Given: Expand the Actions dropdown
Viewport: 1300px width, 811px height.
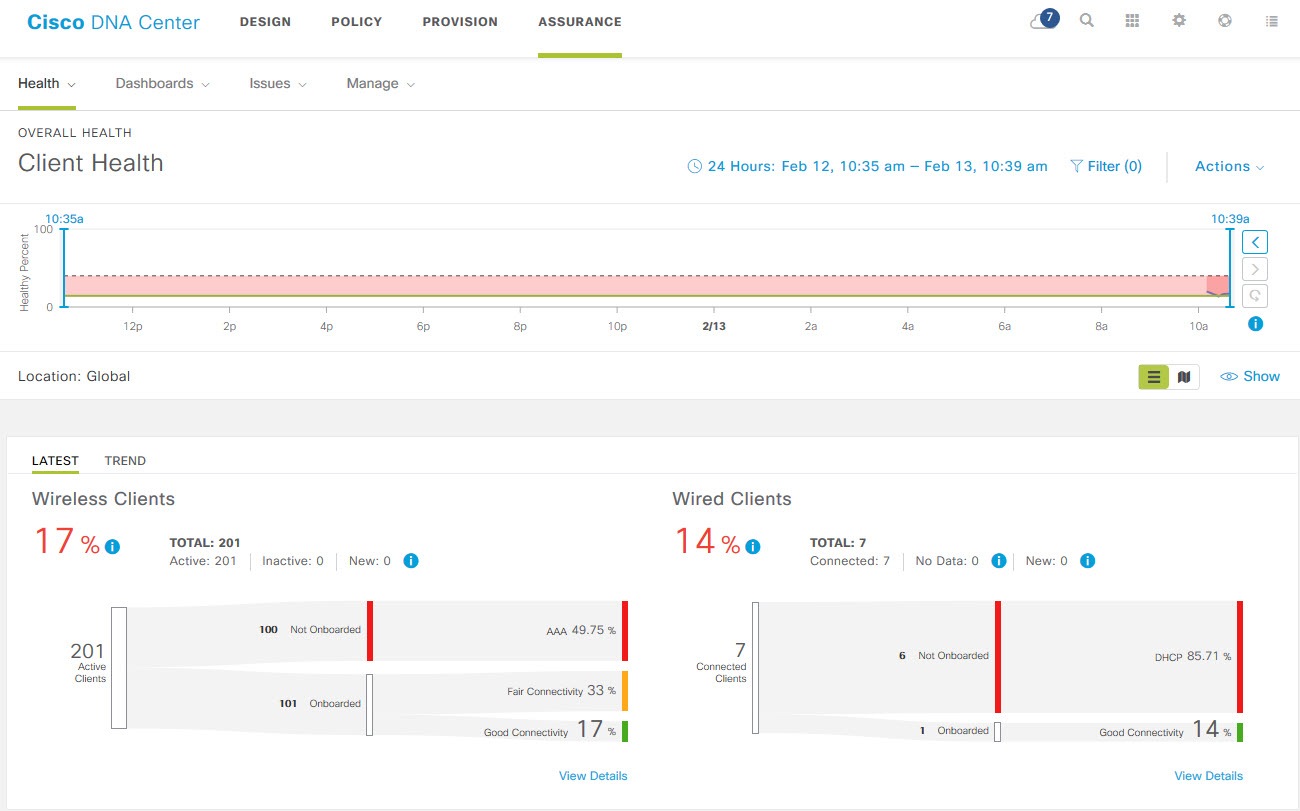Looking at the screenshot, I should point(1230,167).
